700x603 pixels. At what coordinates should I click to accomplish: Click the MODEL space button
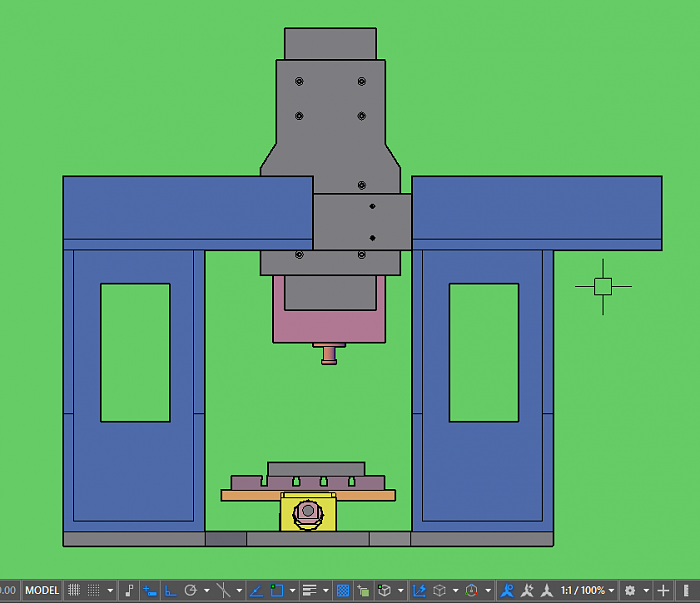point(42,590)
